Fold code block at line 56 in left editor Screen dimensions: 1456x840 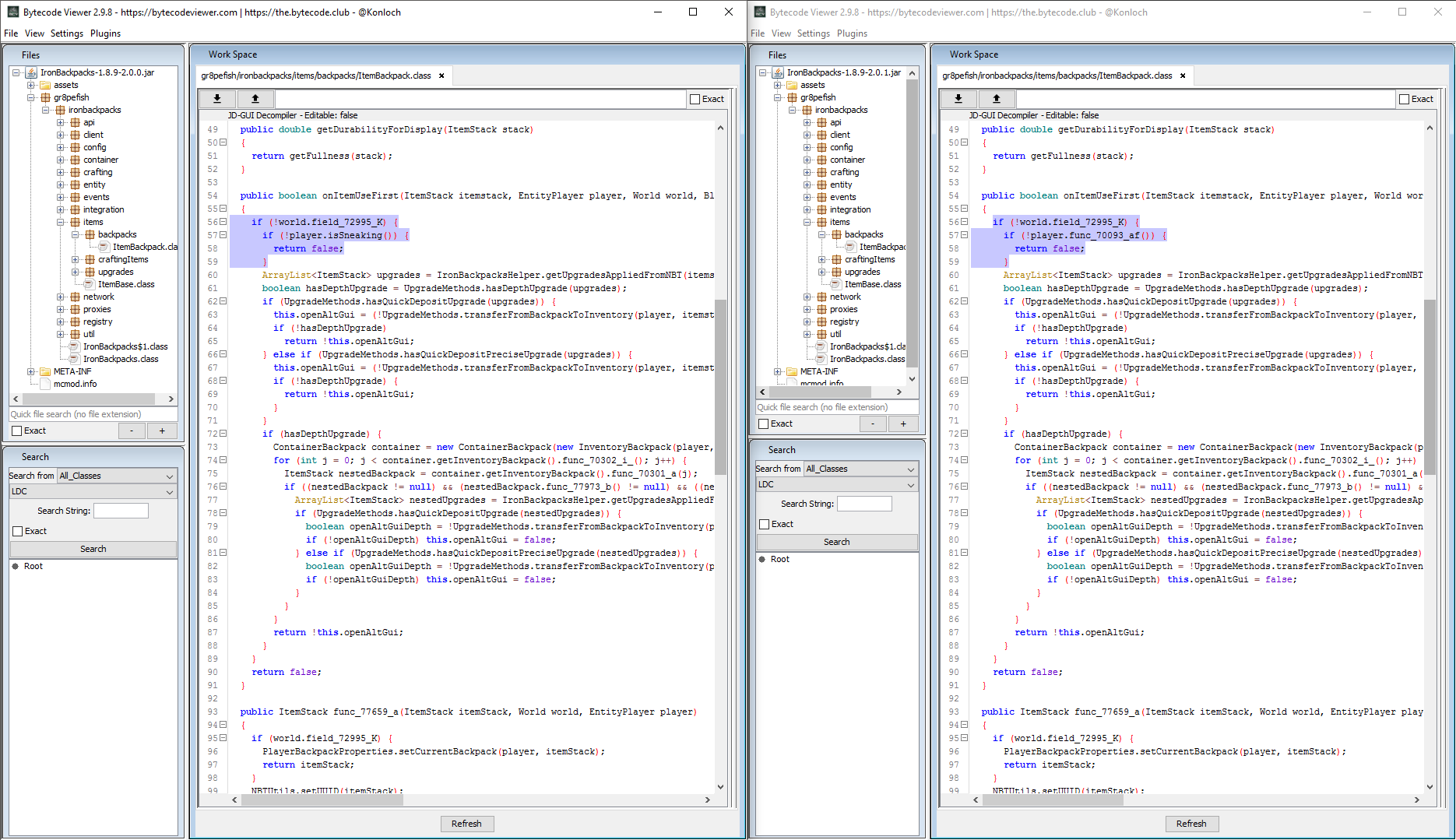223,222
